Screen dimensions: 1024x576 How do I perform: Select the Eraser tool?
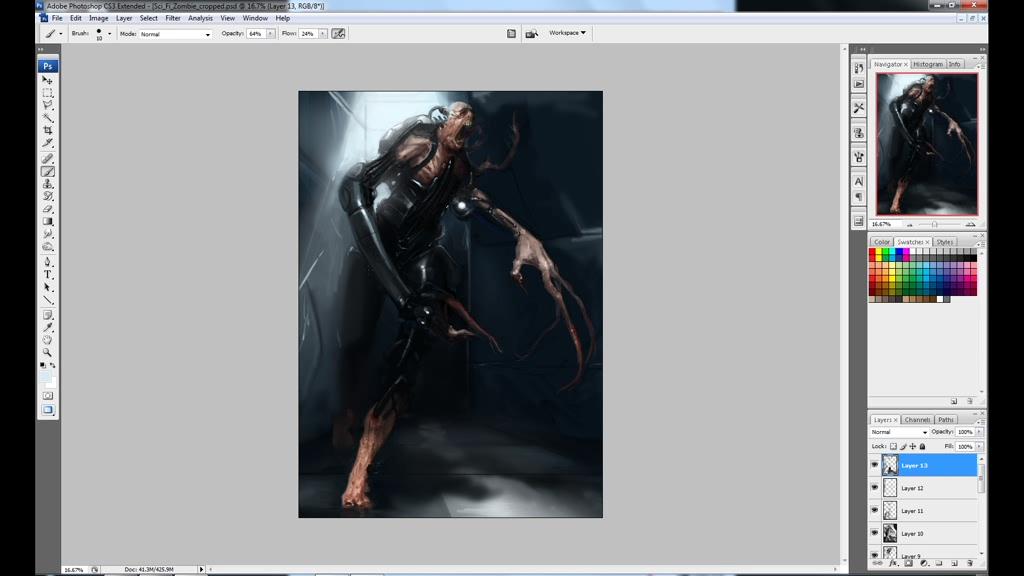[47, 209]
